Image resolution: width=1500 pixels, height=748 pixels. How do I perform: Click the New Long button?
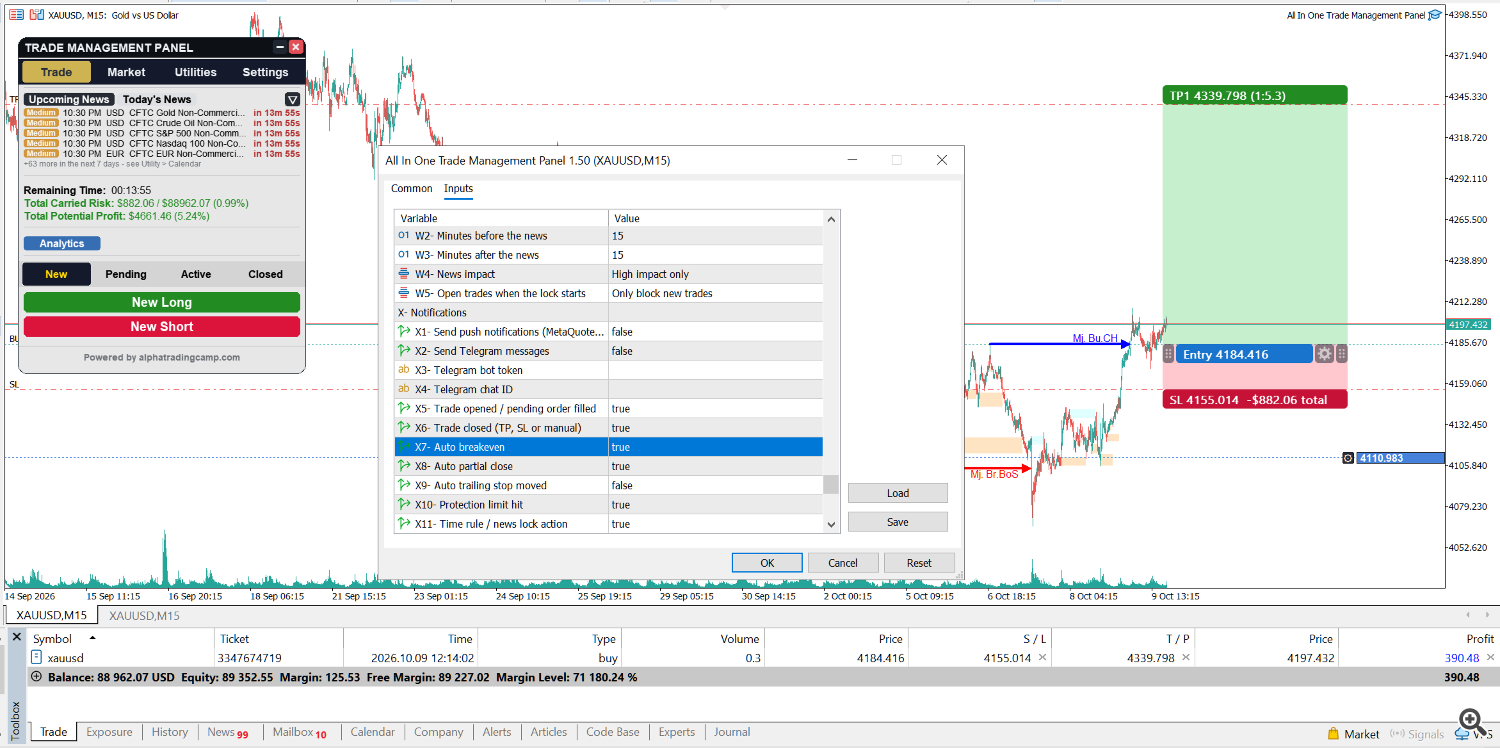[162, 302]
